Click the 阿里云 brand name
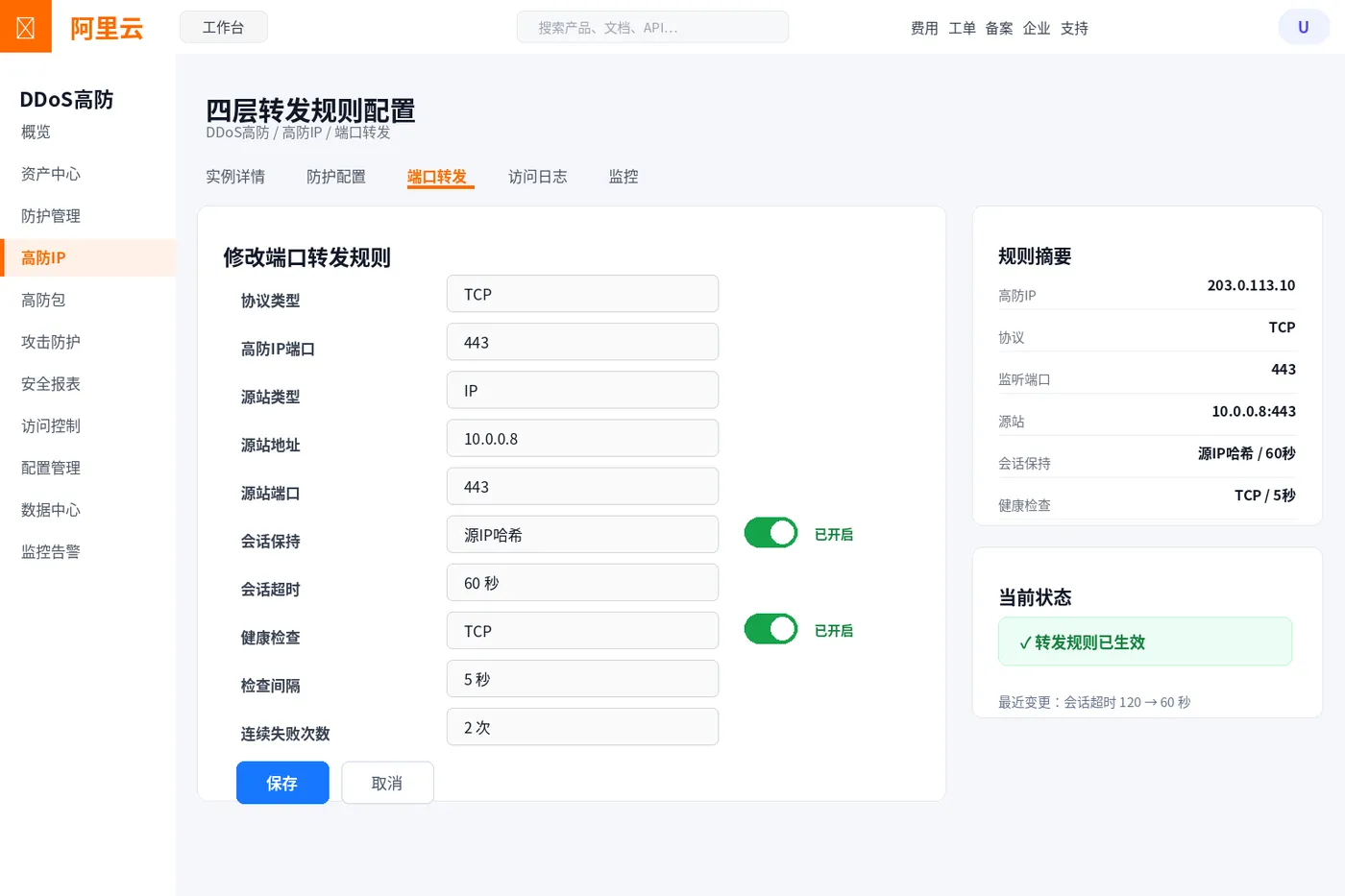Image resolution: width=1345 pixels, height=896 pixels. coord(107,28)
